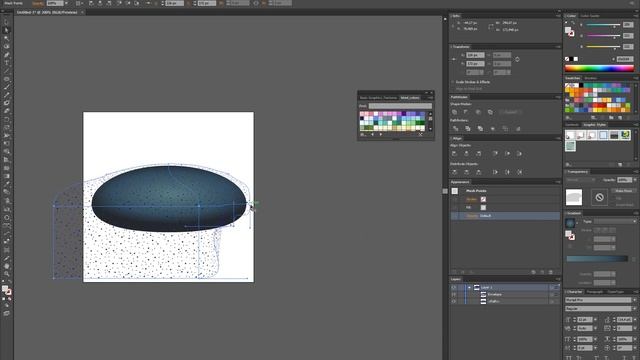Toggle Fill visibility in Appearance panel
The width and height of the screenshot is (640, 360).
coord(454,207)
